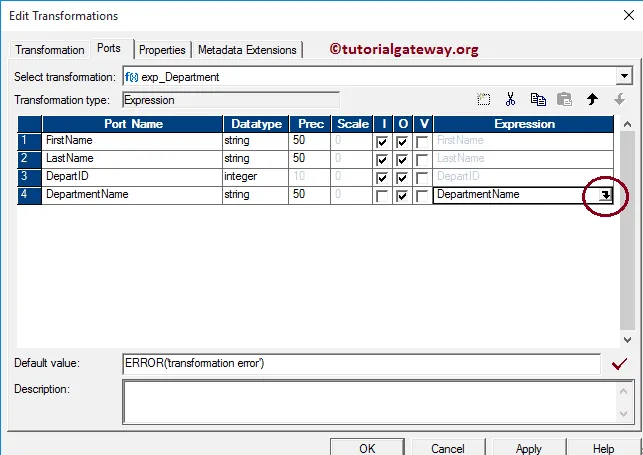Move port up with arrow icon
The height and width of the screenshot is (455, 643).
tap(592, 99)
